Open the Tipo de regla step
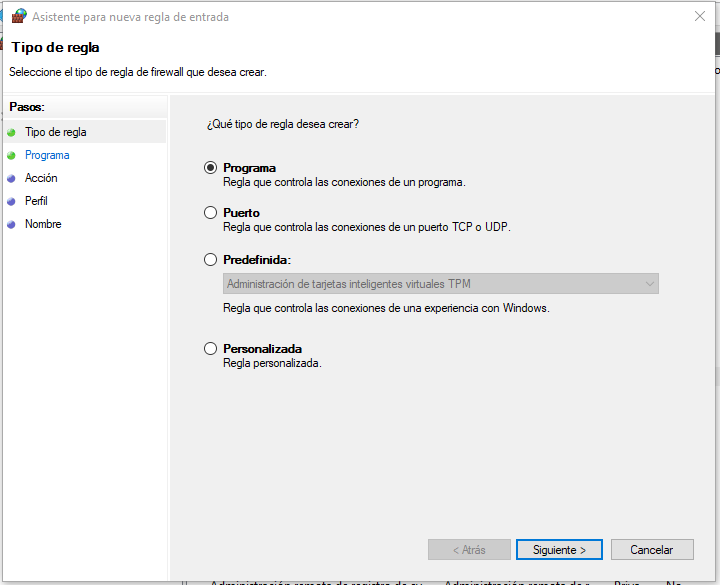 click(55, 132)
